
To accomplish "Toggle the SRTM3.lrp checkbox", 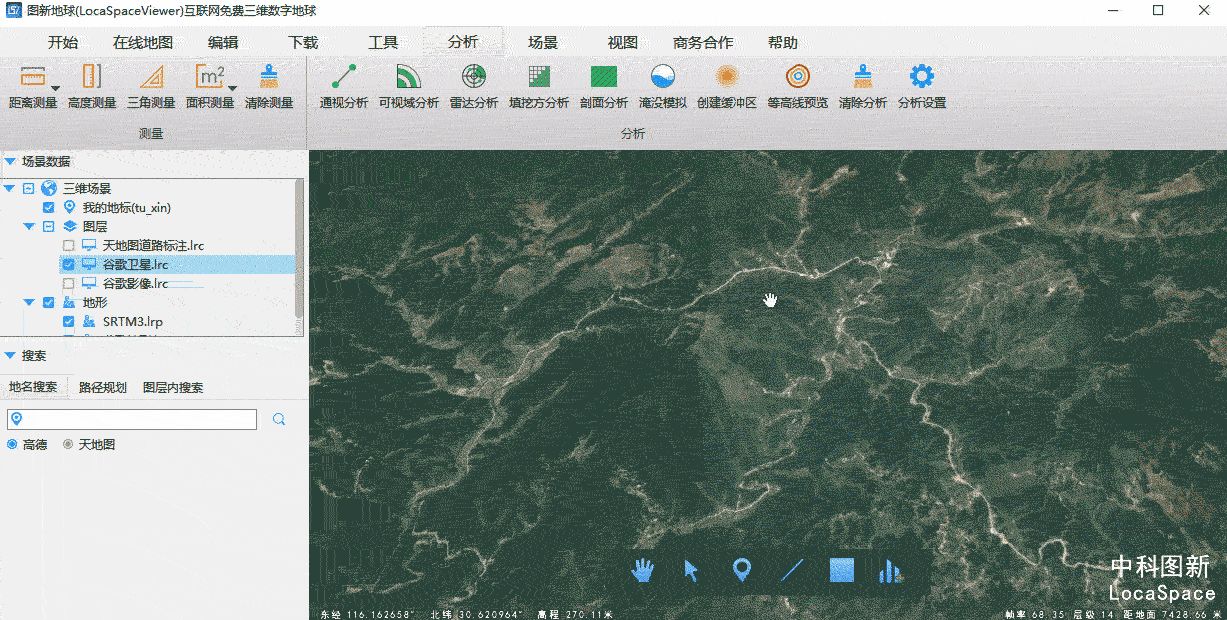I will click(68, 322).
